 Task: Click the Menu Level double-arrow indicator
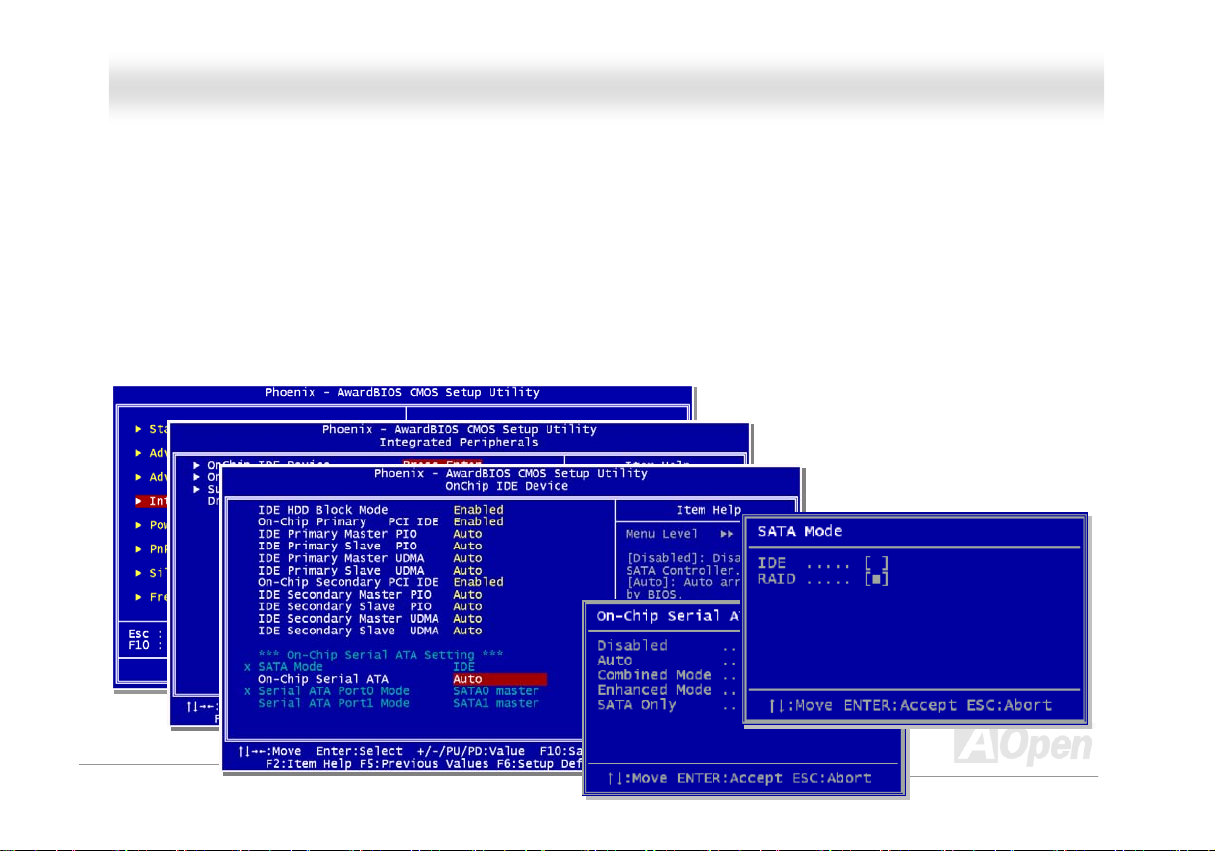pyautogui.click(x=727, y=535)
